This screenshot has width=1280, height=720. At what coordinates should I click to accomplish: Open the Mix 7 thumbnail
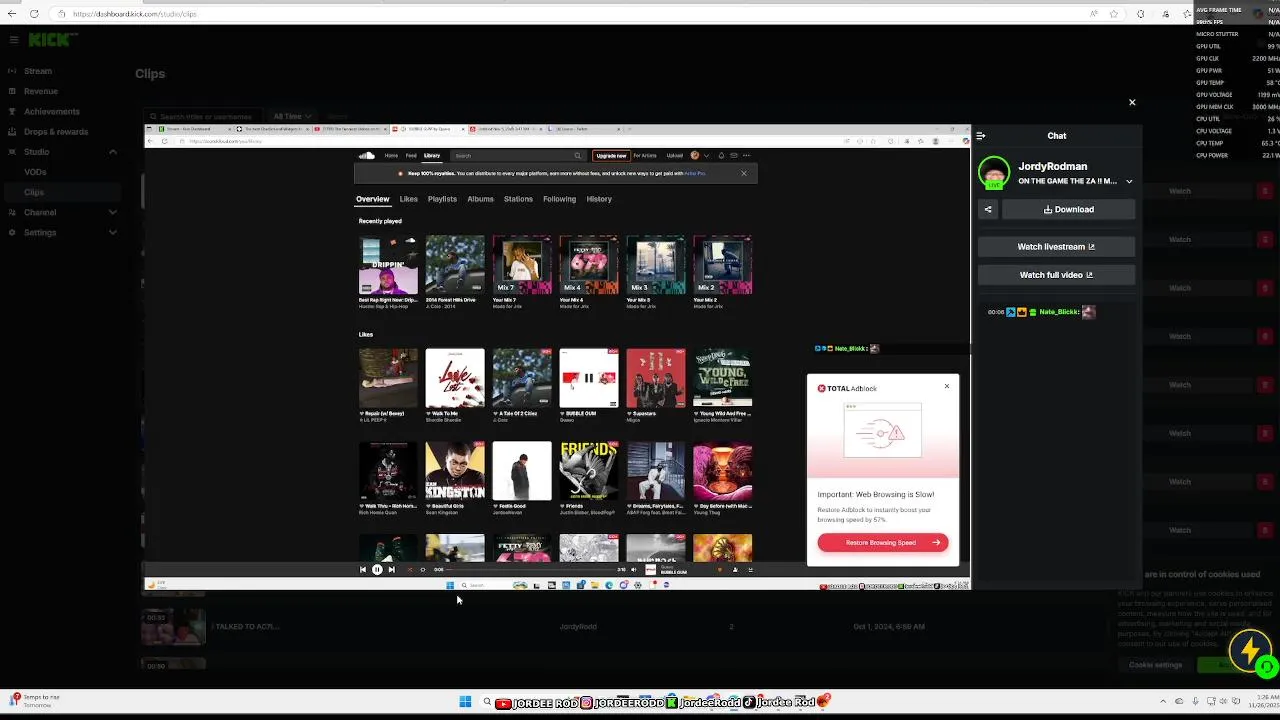[x=522, y=264]
